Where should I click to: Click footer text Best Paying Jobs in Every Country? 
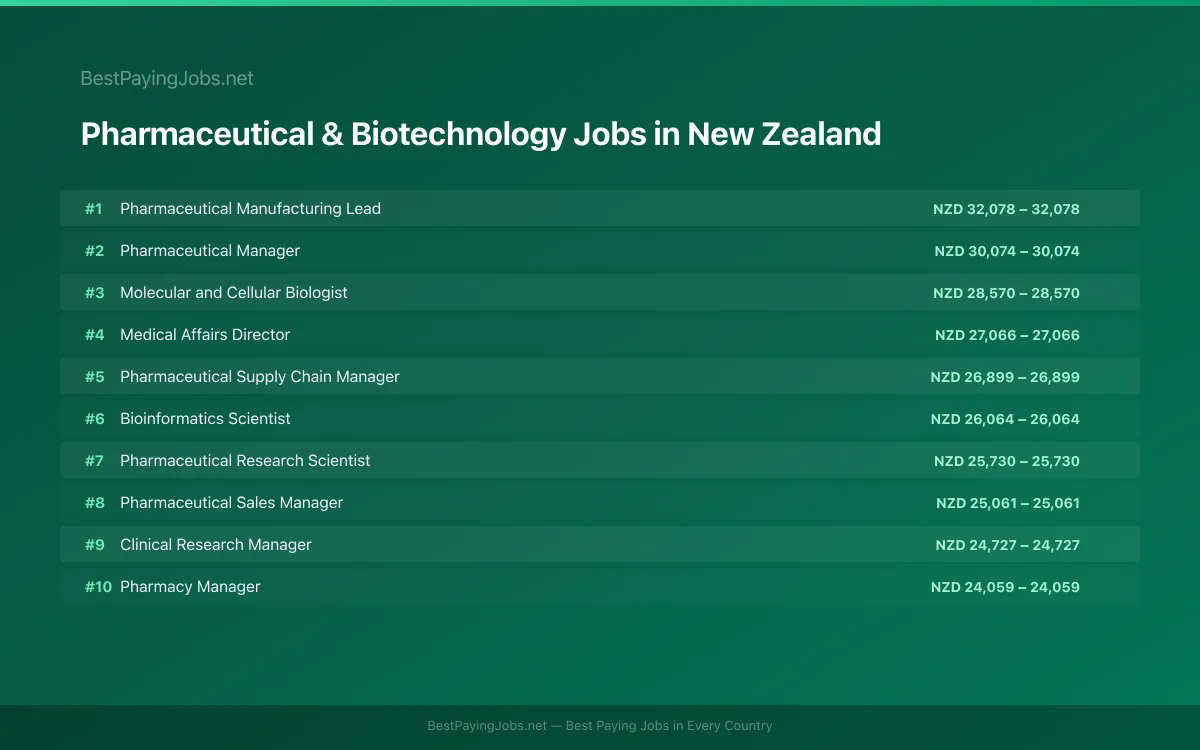point(669,726)
